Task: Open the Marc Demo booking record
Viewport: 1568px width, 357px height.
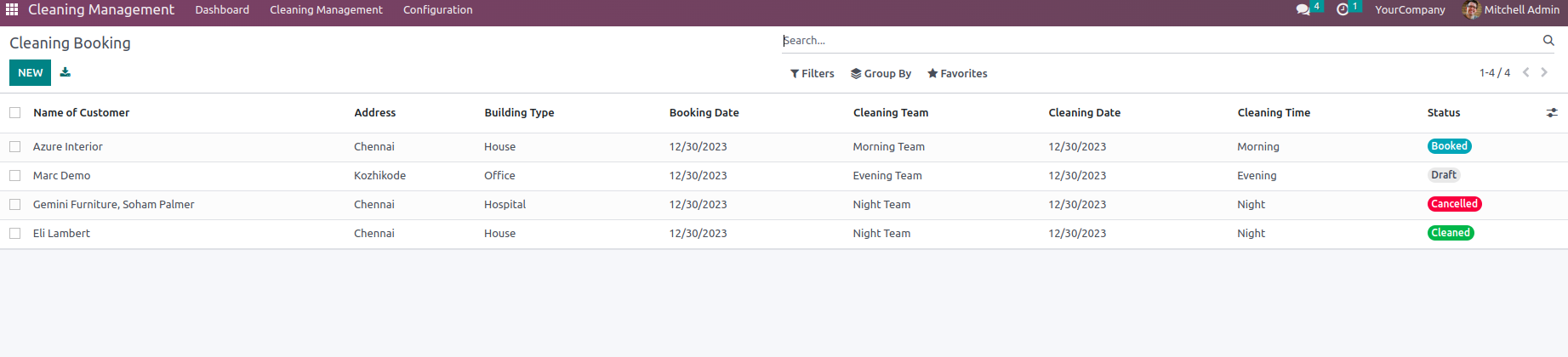Action: click(x=61, y=175)
